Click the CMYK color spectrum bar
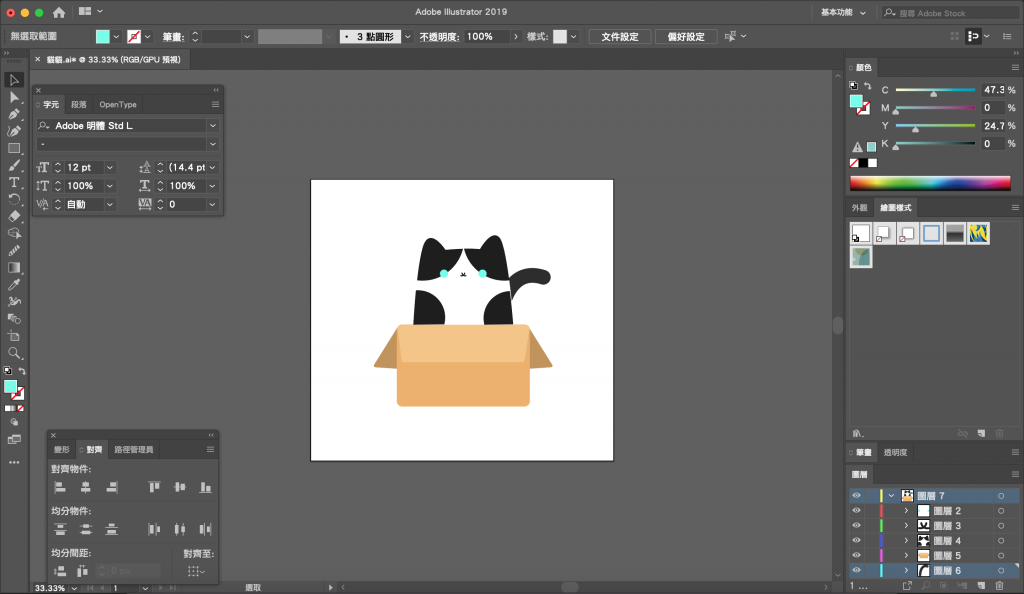Screen dimensions: 1024x594 (x=930, y=183)
